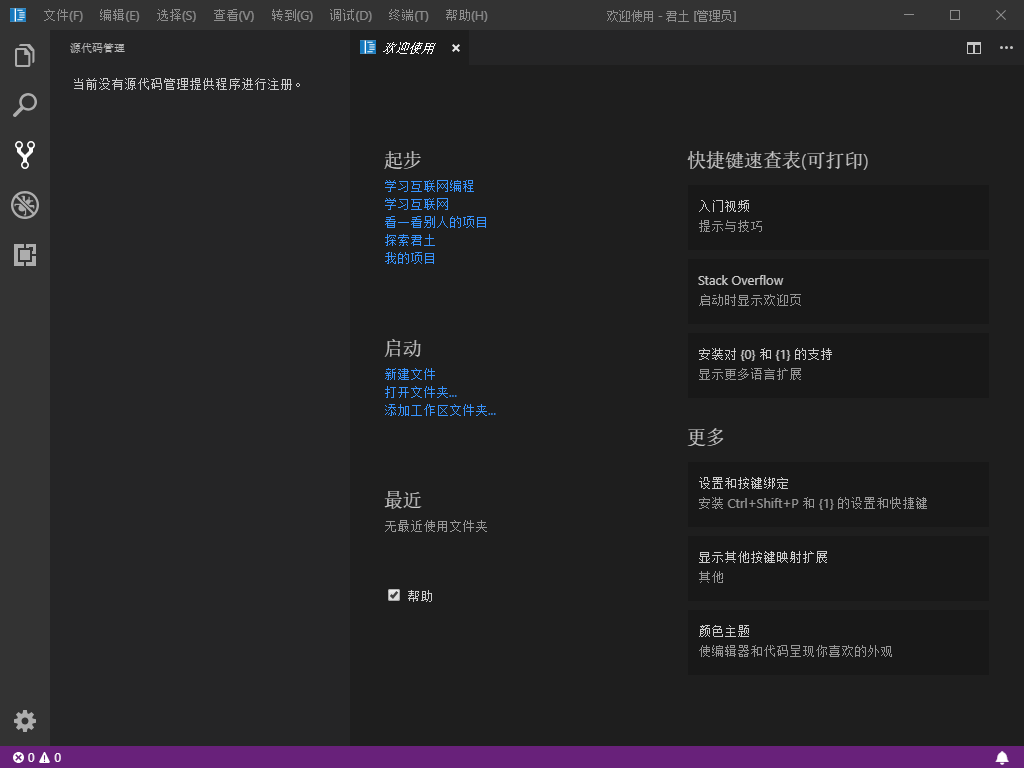
Task: Open the 设置和按键绑定 card
Action: 838,494
